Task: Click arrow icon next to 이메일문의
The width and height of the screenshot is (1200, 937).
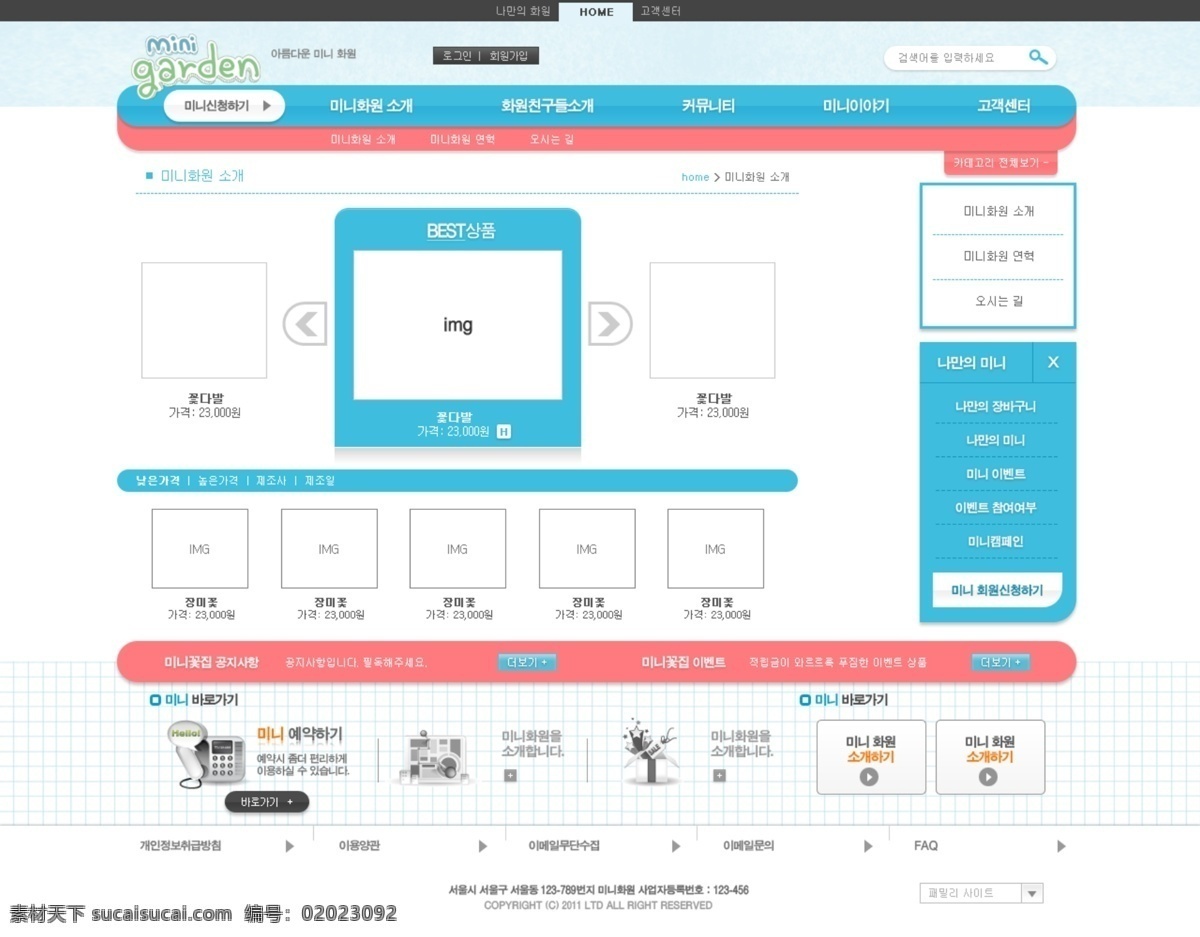Action: click(868, 846)
